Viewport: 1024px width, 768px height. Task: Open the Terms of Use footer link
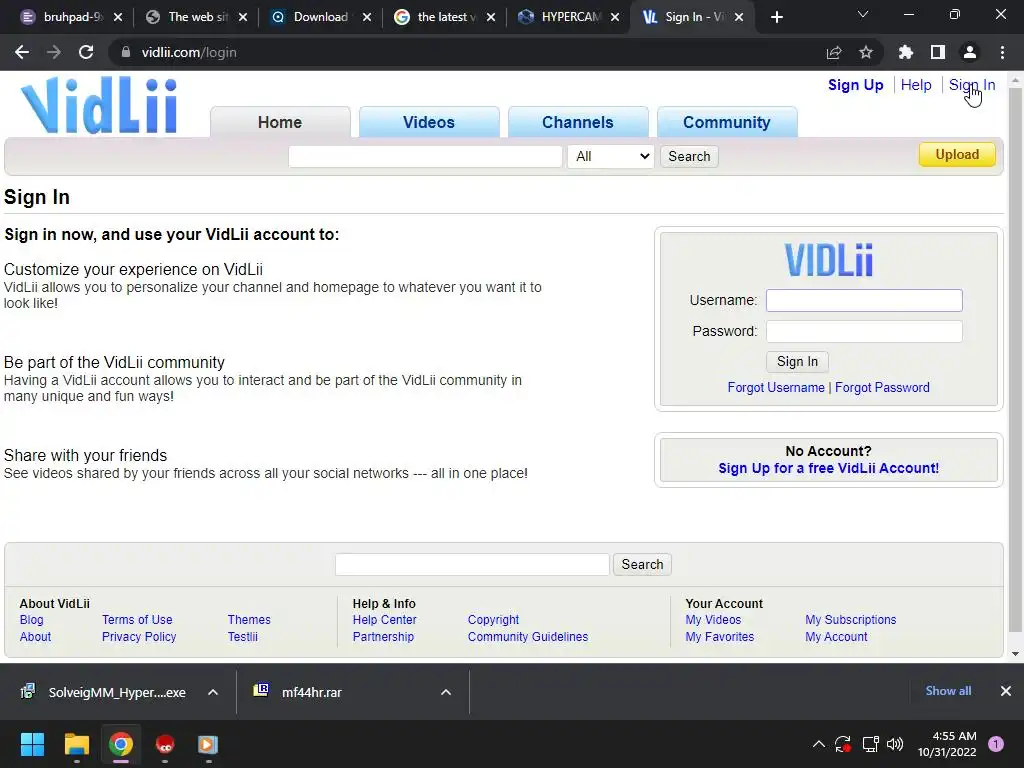click(x=137, y=620)
